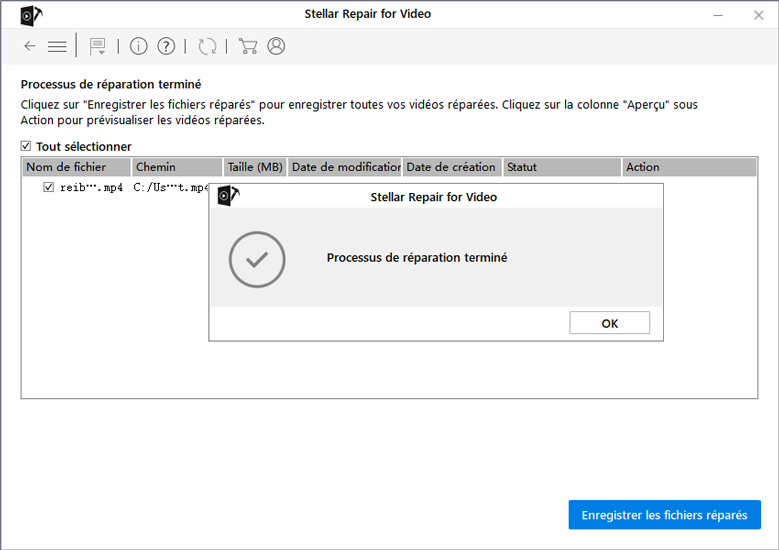Click the C:/Us…t.mp4 path cell

point(170,188)
